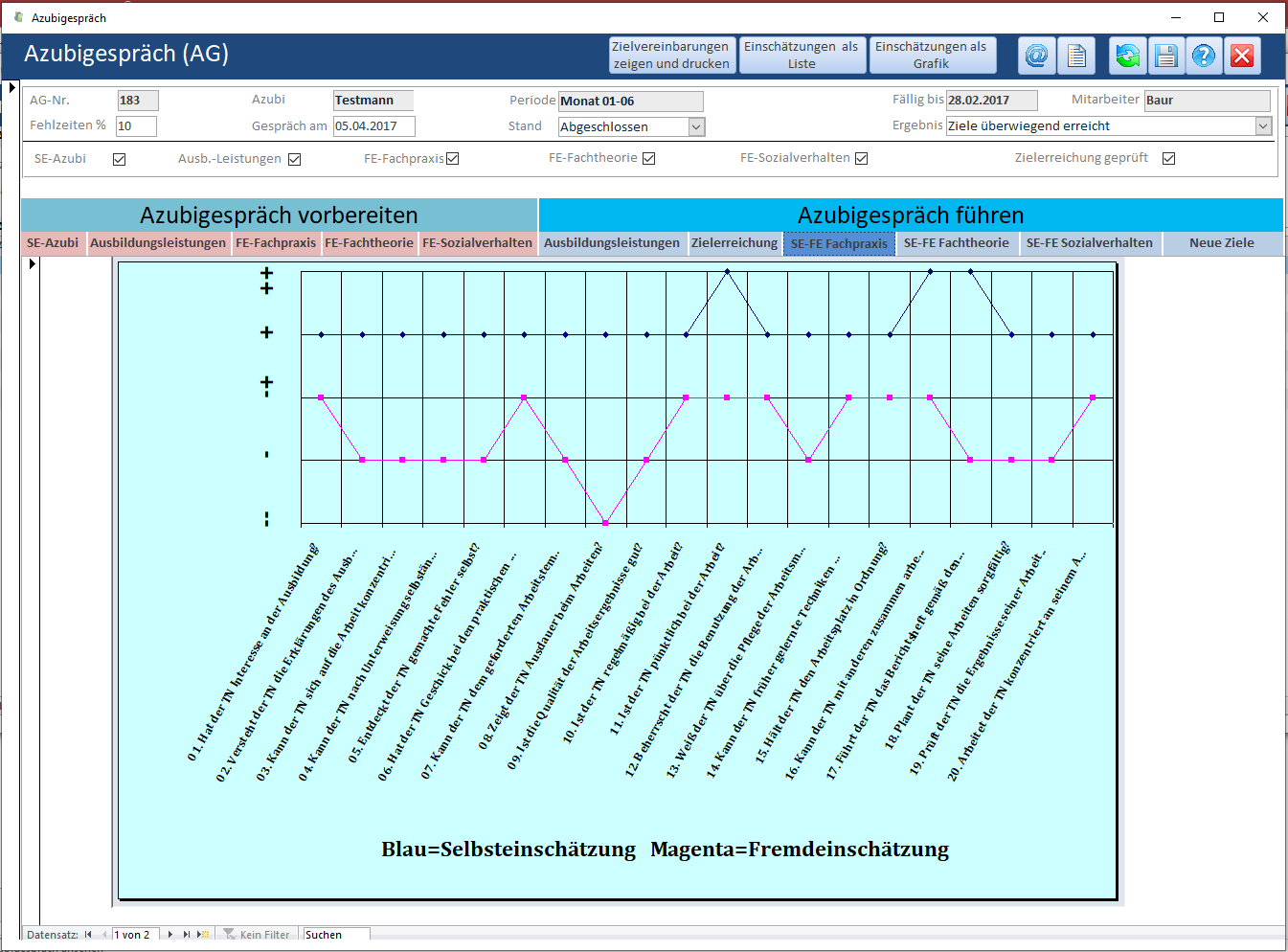Toggle the FE-Fachtheorie checkbox
Viewport: 1288px width, 952px height.
(649, 158)
